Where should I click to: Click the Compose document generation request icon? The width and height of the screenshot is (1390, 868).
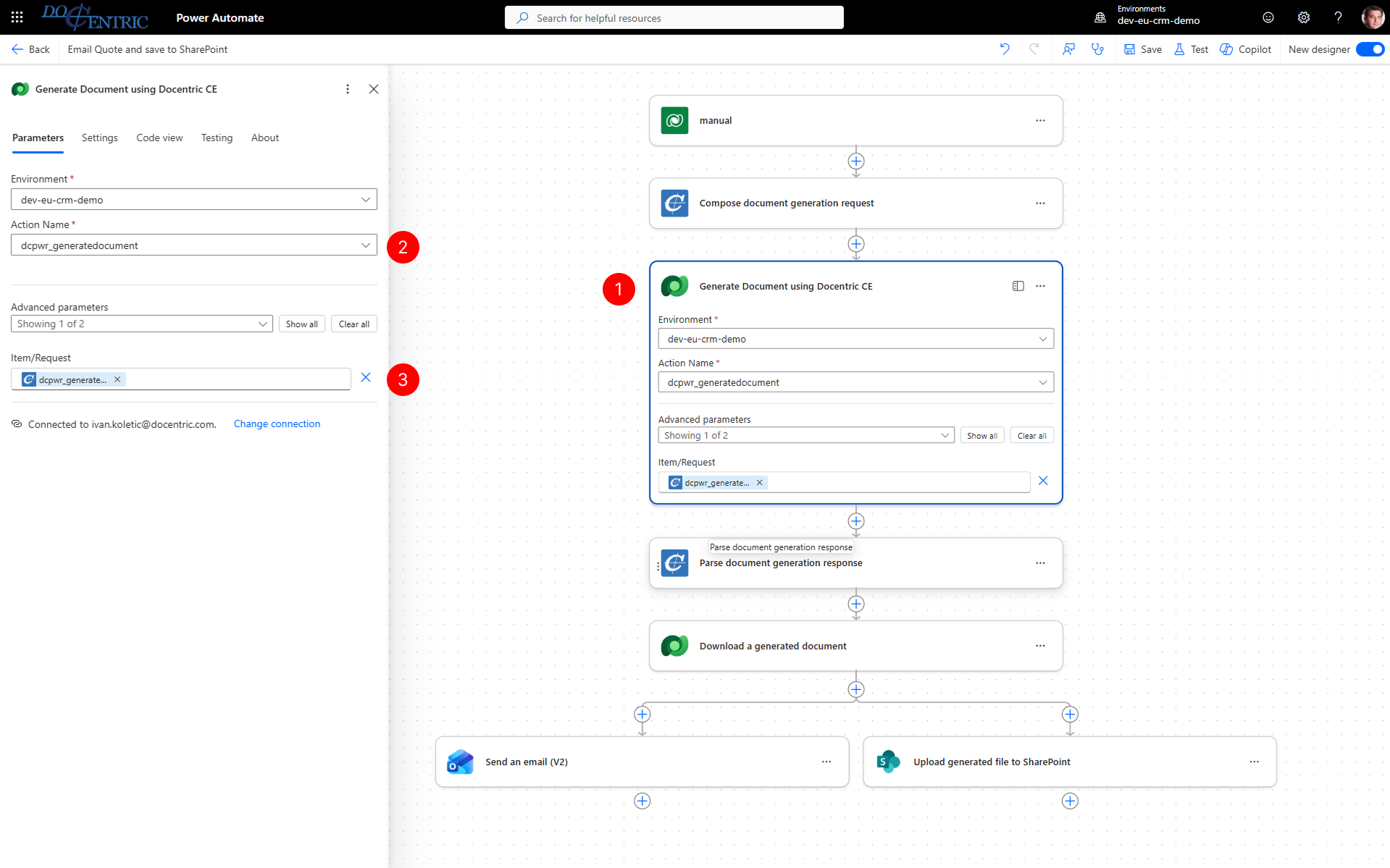point(675,203)
